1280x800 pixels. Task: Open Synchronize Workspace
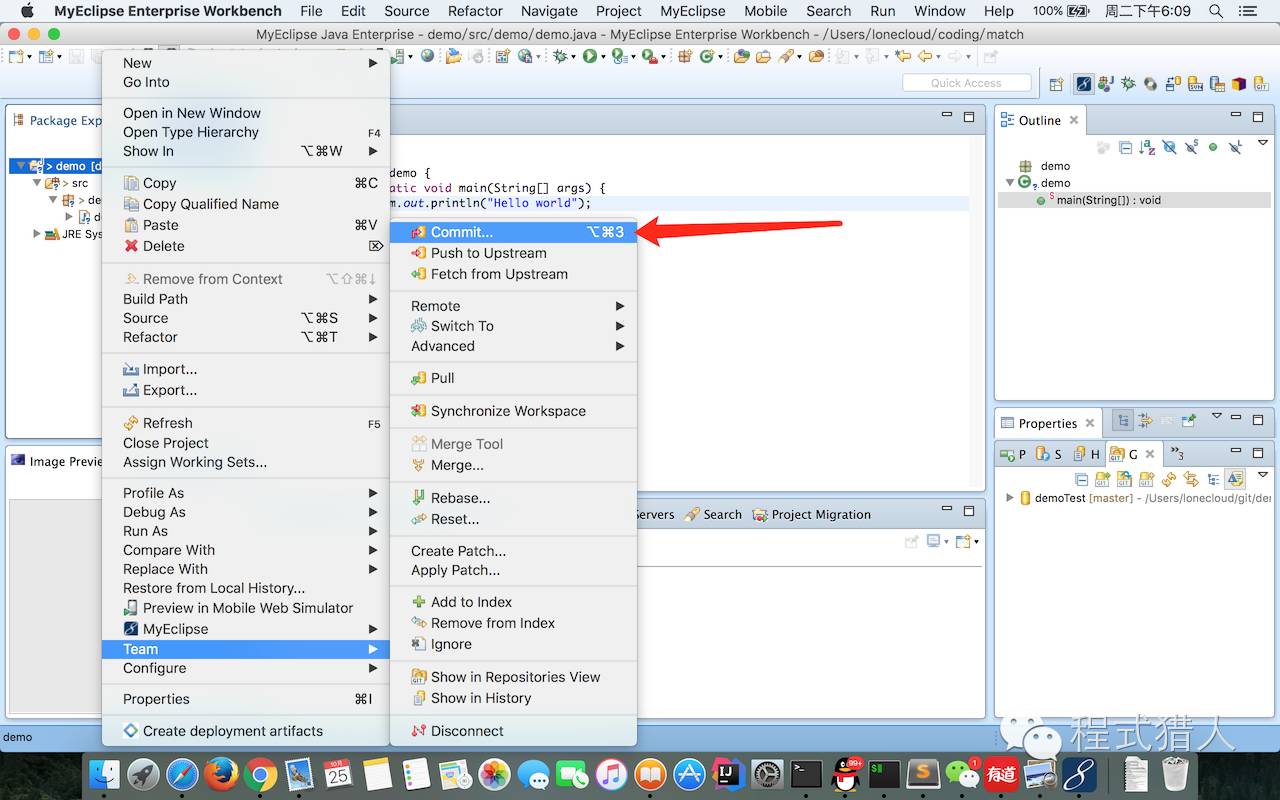pyautogui.click(x=513, y=411)
